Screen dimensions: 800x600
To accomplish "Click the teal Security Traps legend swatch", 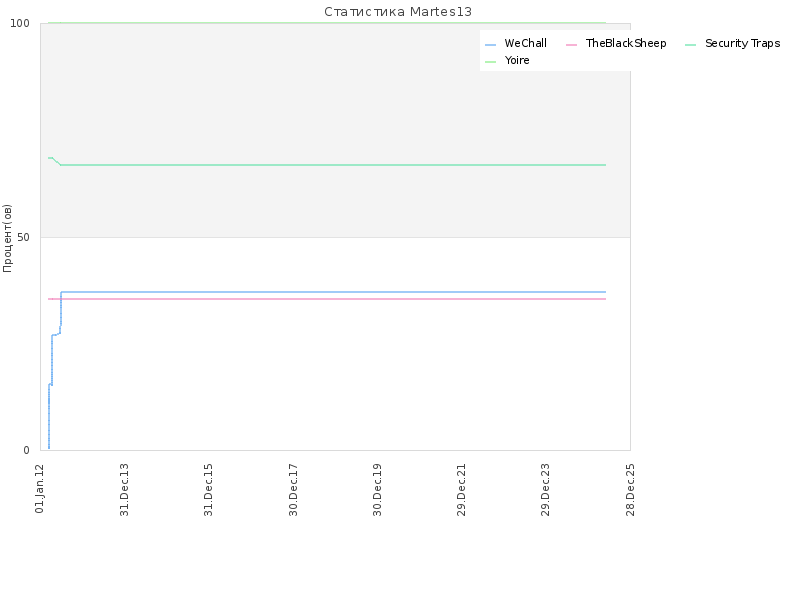I will [691, 45].
